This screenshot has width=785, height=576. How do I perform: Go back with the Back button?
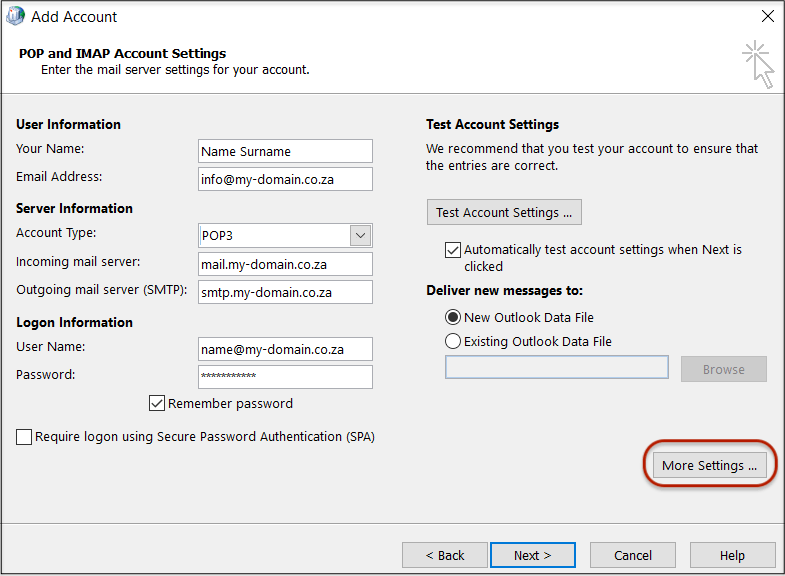pyautogui.click(x=445, y=555)
